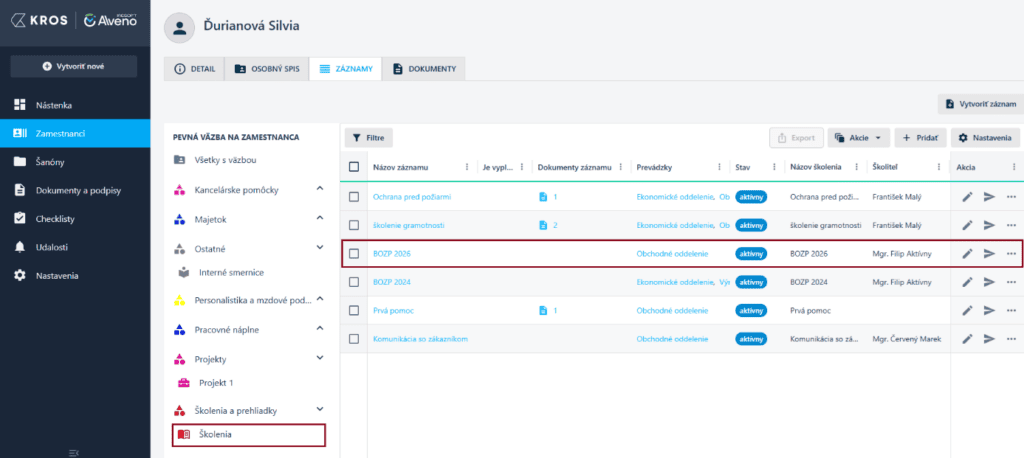The width and height of the screenshot is (1024, 458).
Task: Expand the Školenia a prehliadky section
Action: point(319,409)
